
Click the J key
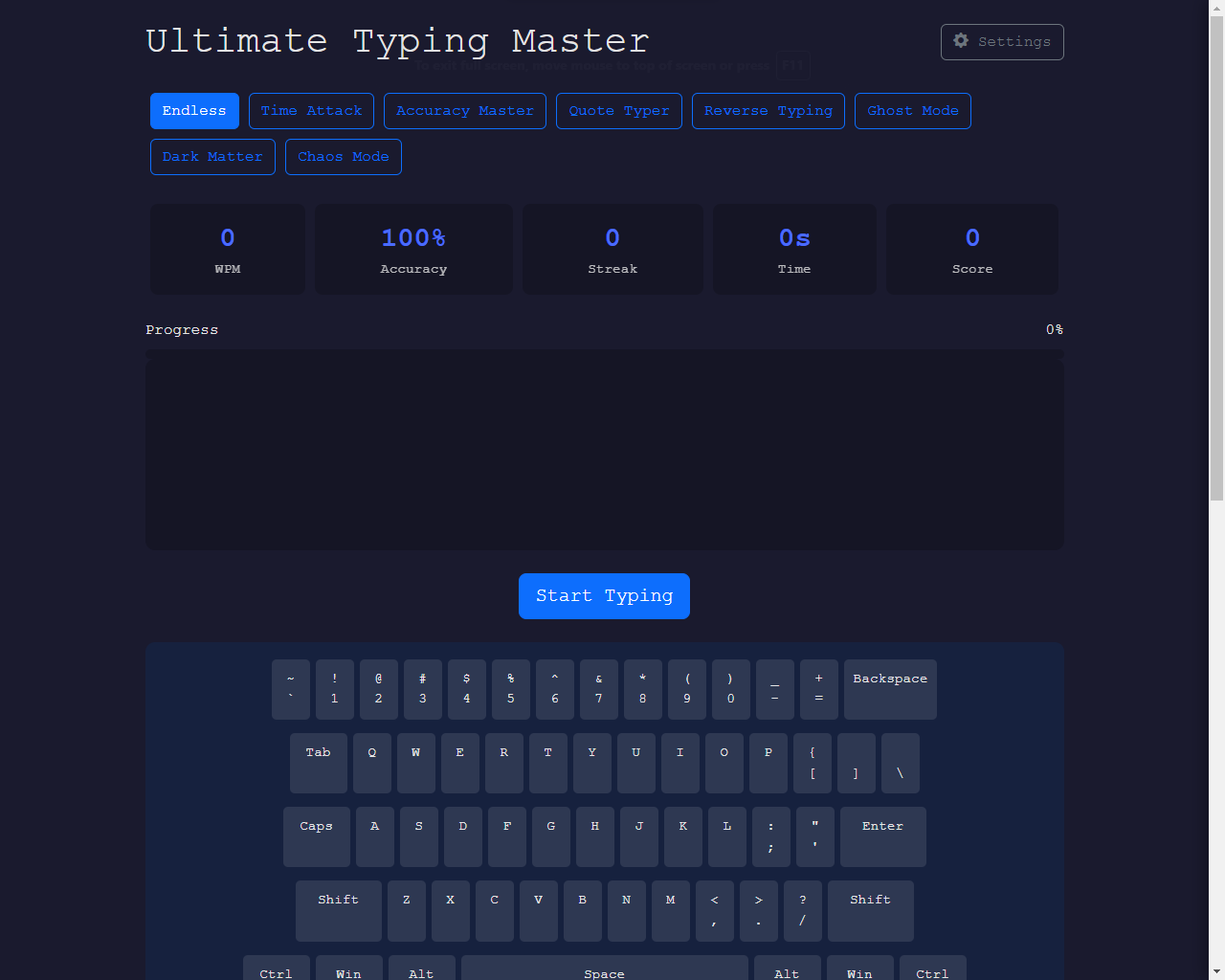pyautogui.click(x=639, y=836)
